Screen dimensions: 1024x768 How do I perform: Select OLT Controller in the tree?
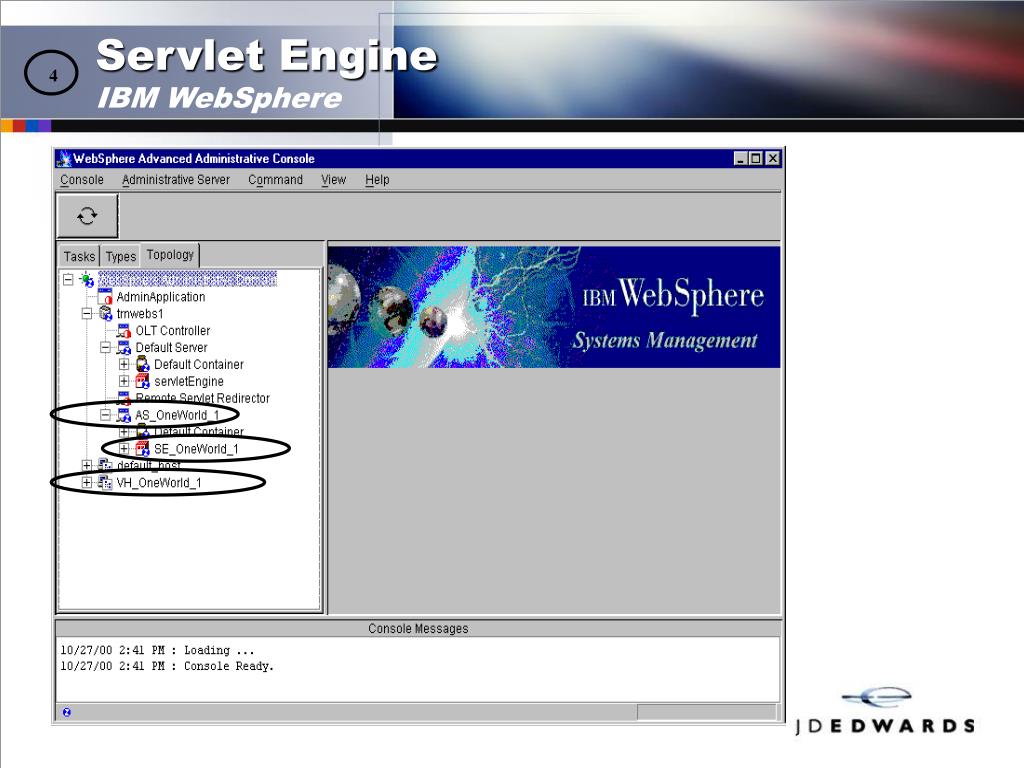pyautogui.click(x=172, y=330)
